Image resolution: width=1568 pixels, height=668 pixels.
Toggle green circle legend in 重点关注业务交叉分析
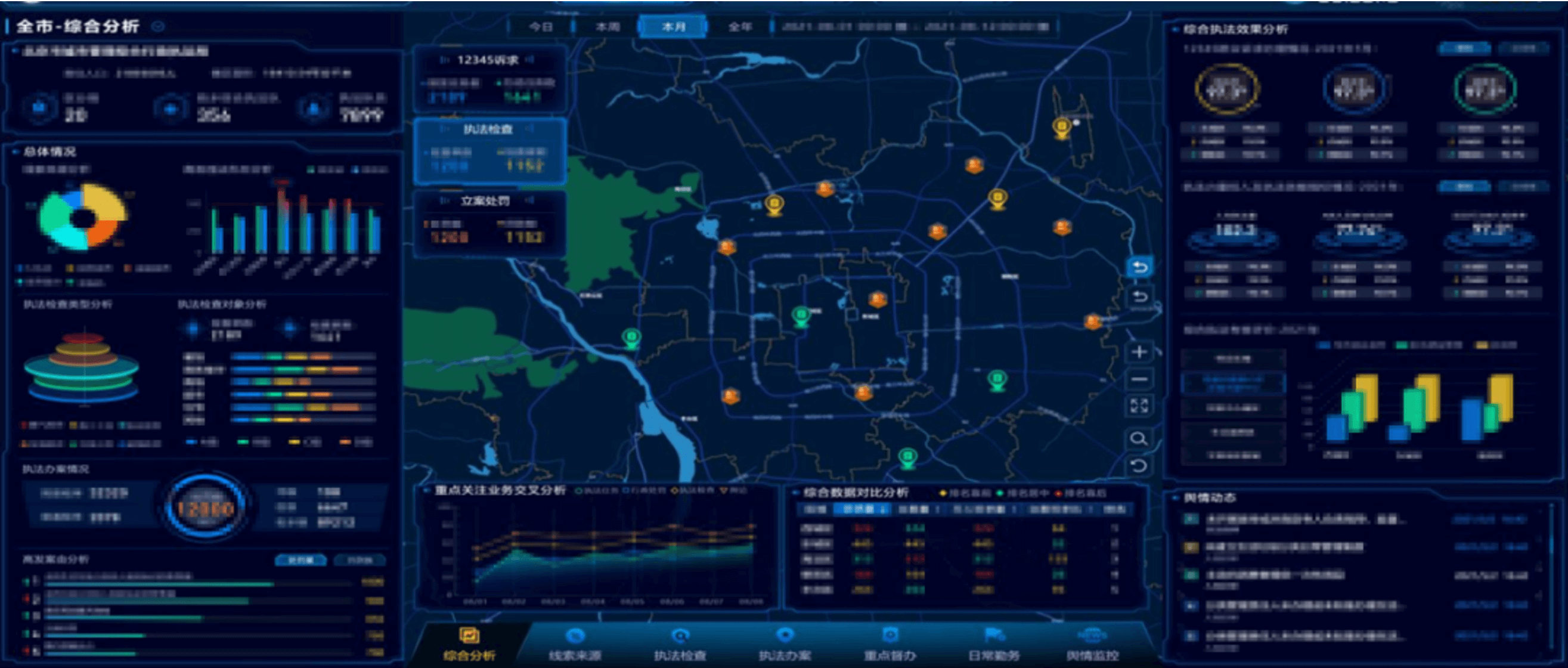coord(597,491)
